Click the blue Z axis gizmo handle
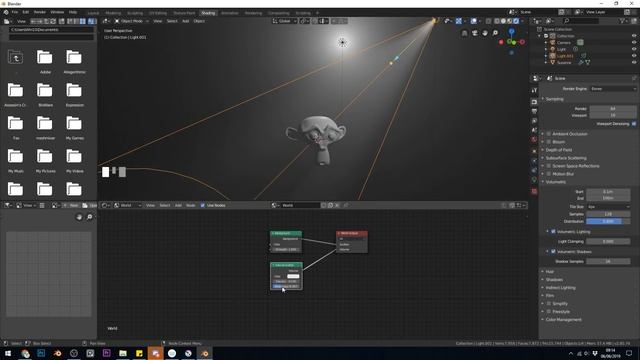Image resolution: width=640 pixels, height=360 pixels. 511,31
